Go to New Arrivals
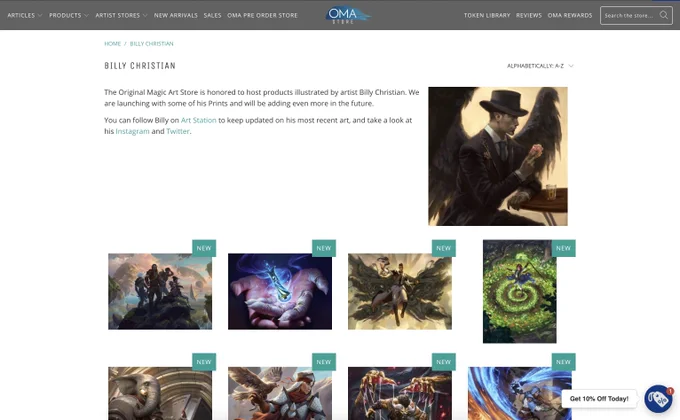 [x=176, y=15]
